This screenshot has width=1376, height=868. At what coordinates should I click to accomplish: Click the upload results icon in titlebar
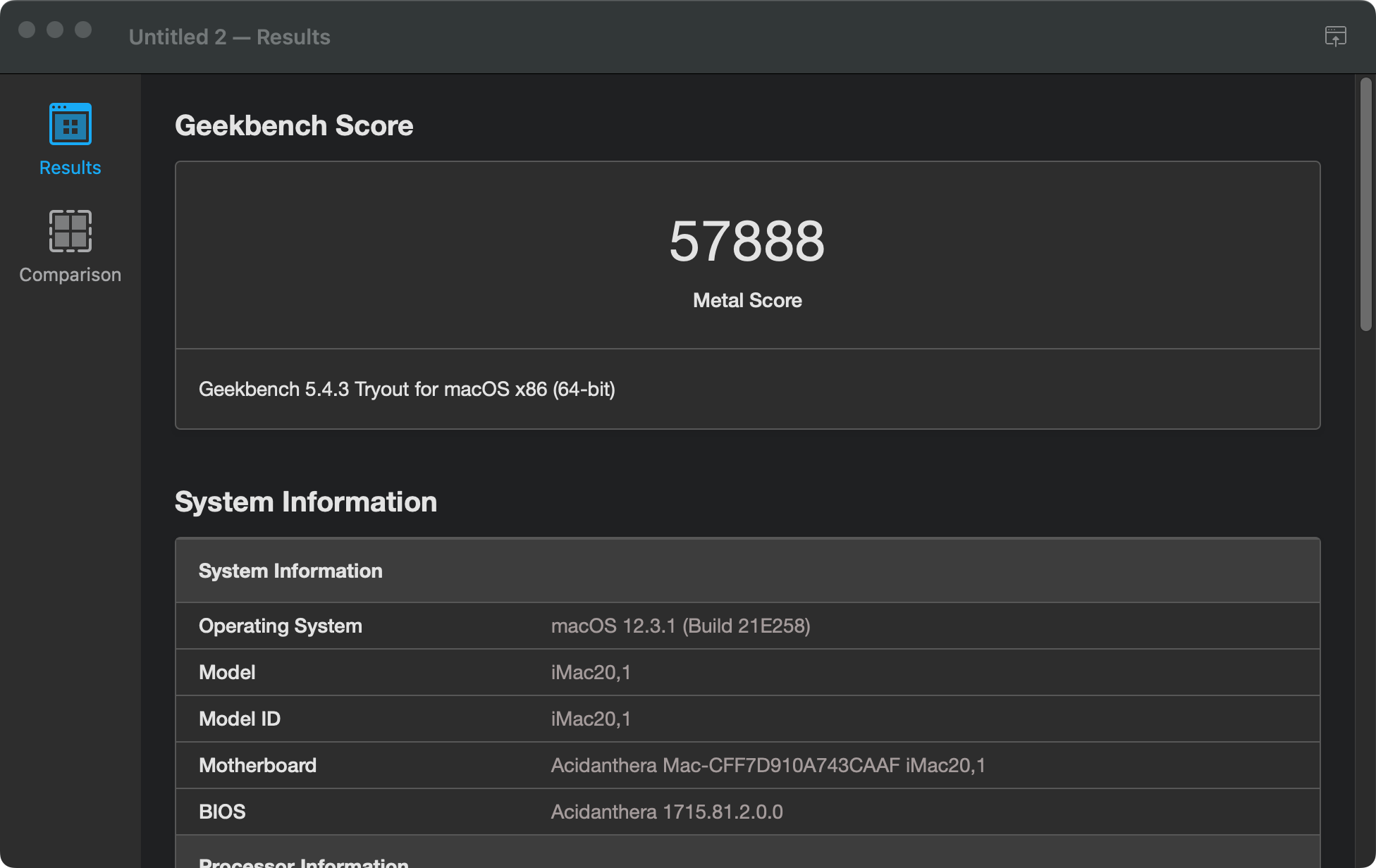point(1335,37)
